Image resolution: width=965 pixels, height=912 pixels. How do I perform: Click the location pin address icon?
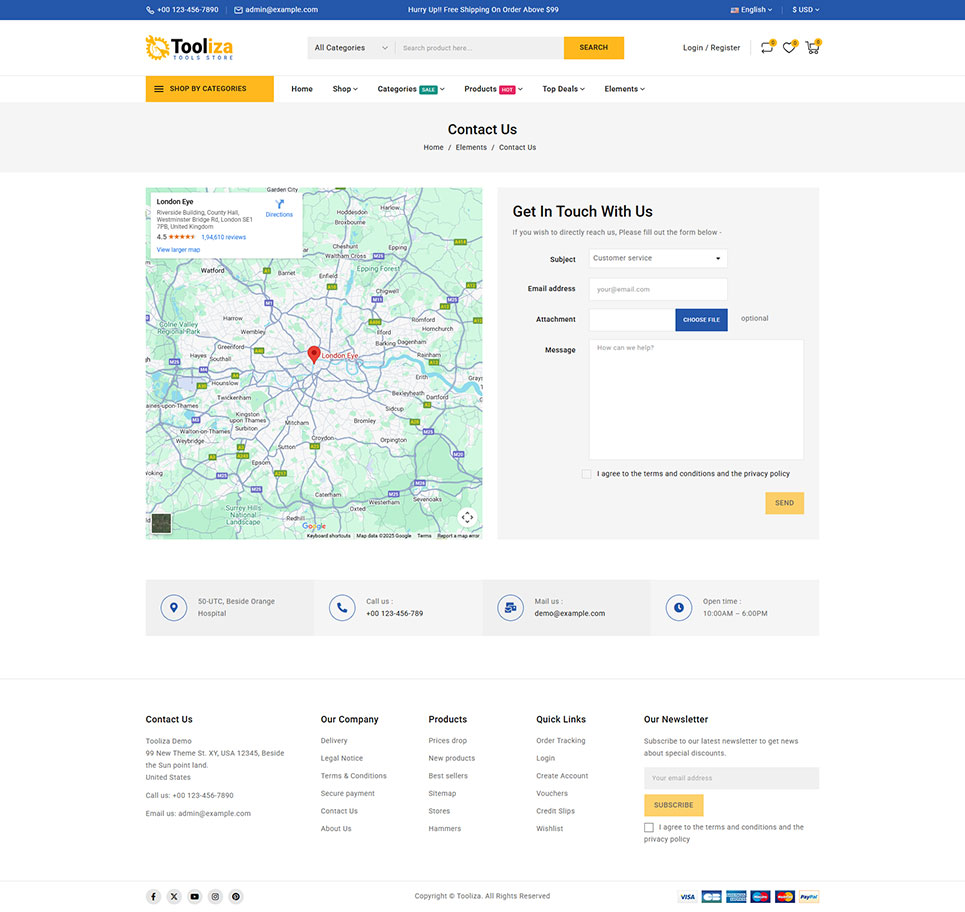click(174, 607)
